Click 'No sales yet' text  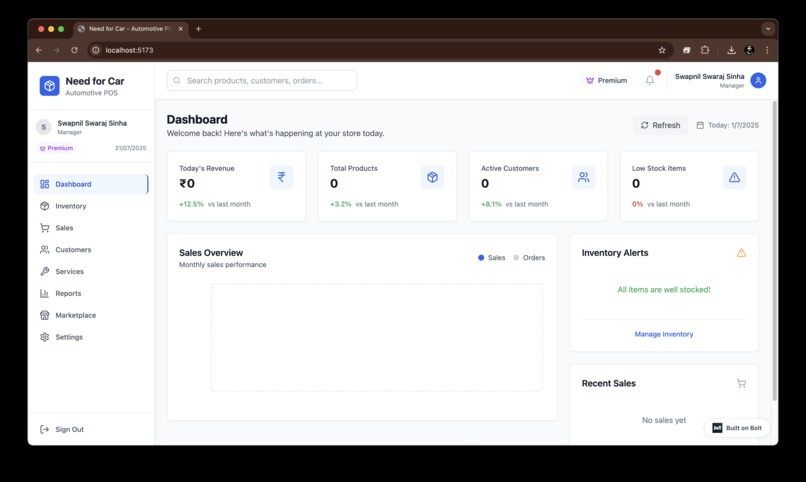click(x=664, y=420)
